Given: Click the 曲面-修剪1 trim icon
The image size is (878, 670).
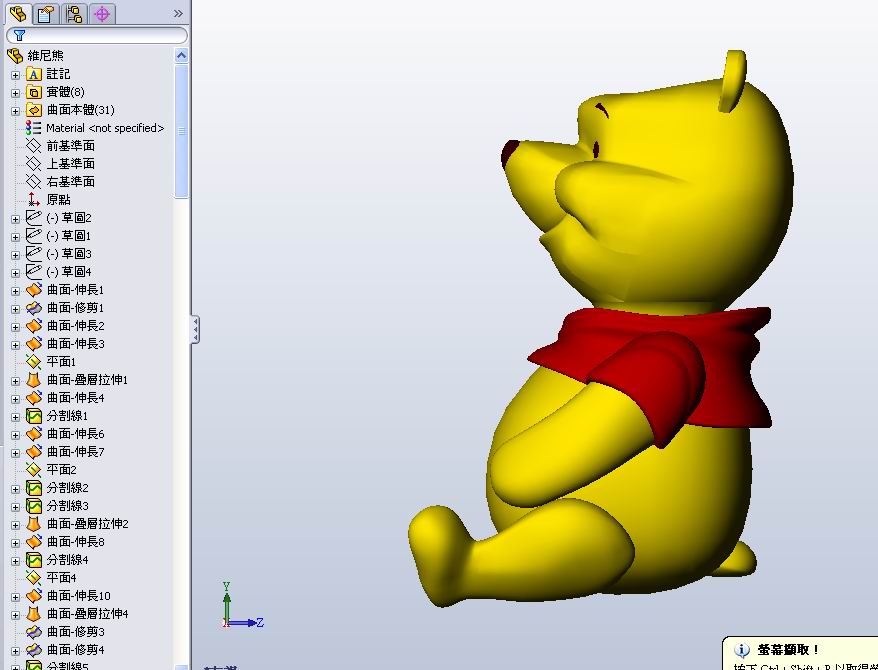Looking at the screenshot, I should click(x=34, y=308).
